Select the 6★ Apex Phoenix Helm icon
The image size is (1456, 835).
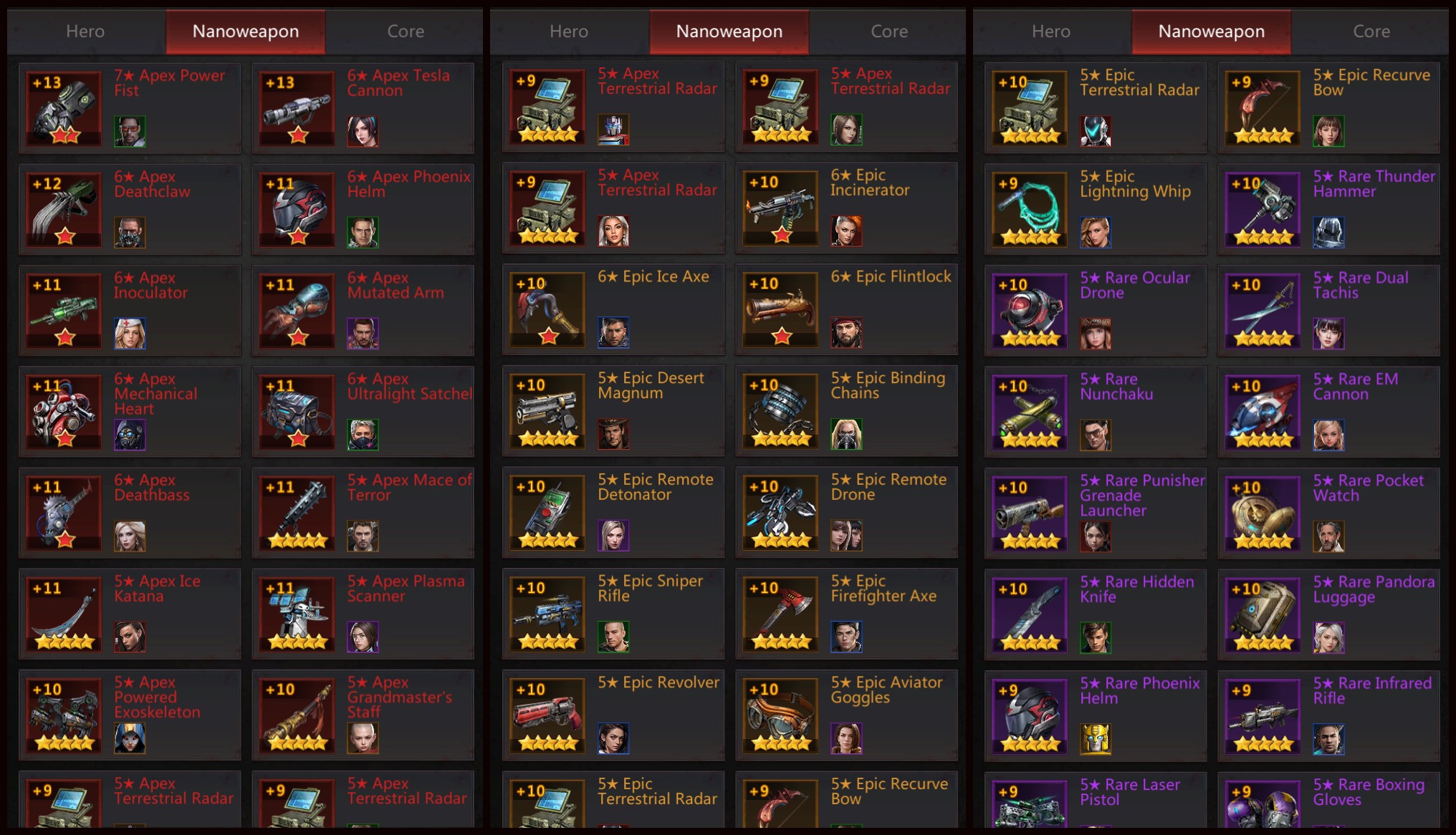(x=297, y=210)
